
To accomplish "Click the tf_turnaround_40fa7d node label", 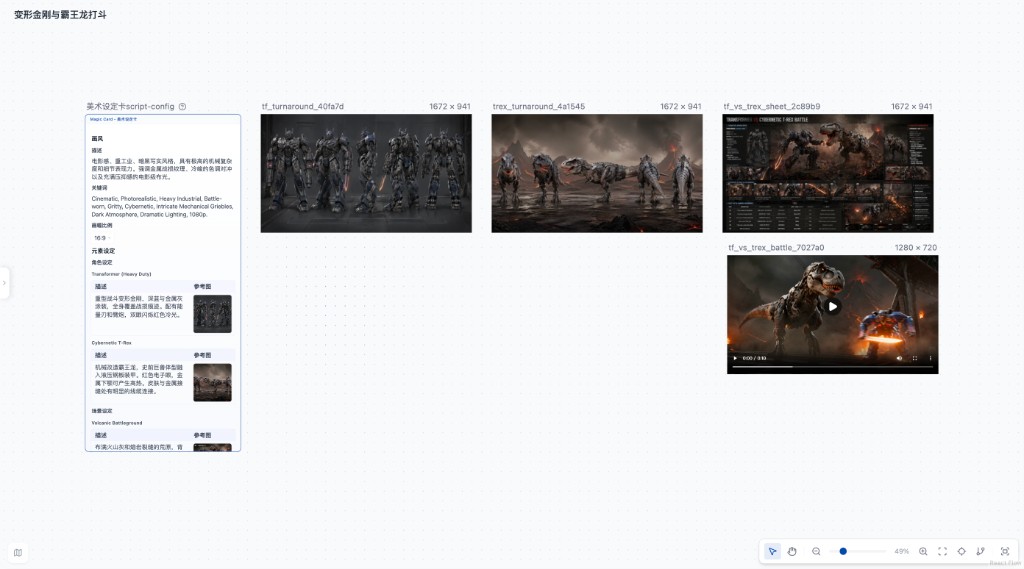I will (302, 106).
